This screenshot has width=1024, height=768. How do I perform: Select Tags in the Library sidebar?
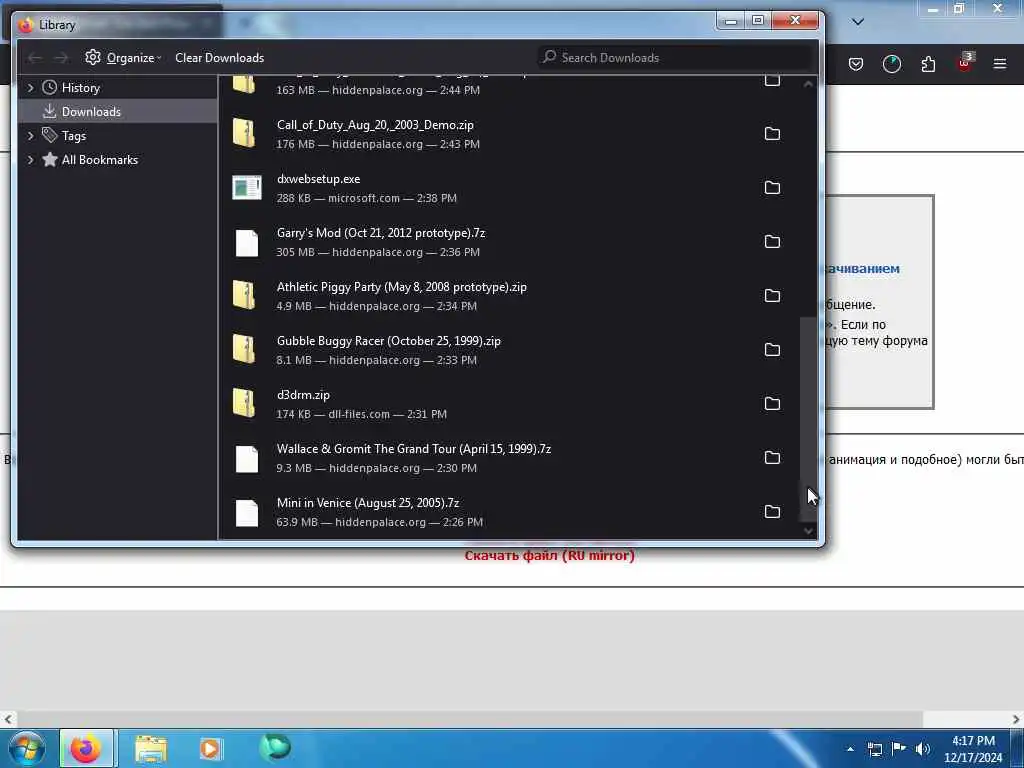(x=118, y=136)
